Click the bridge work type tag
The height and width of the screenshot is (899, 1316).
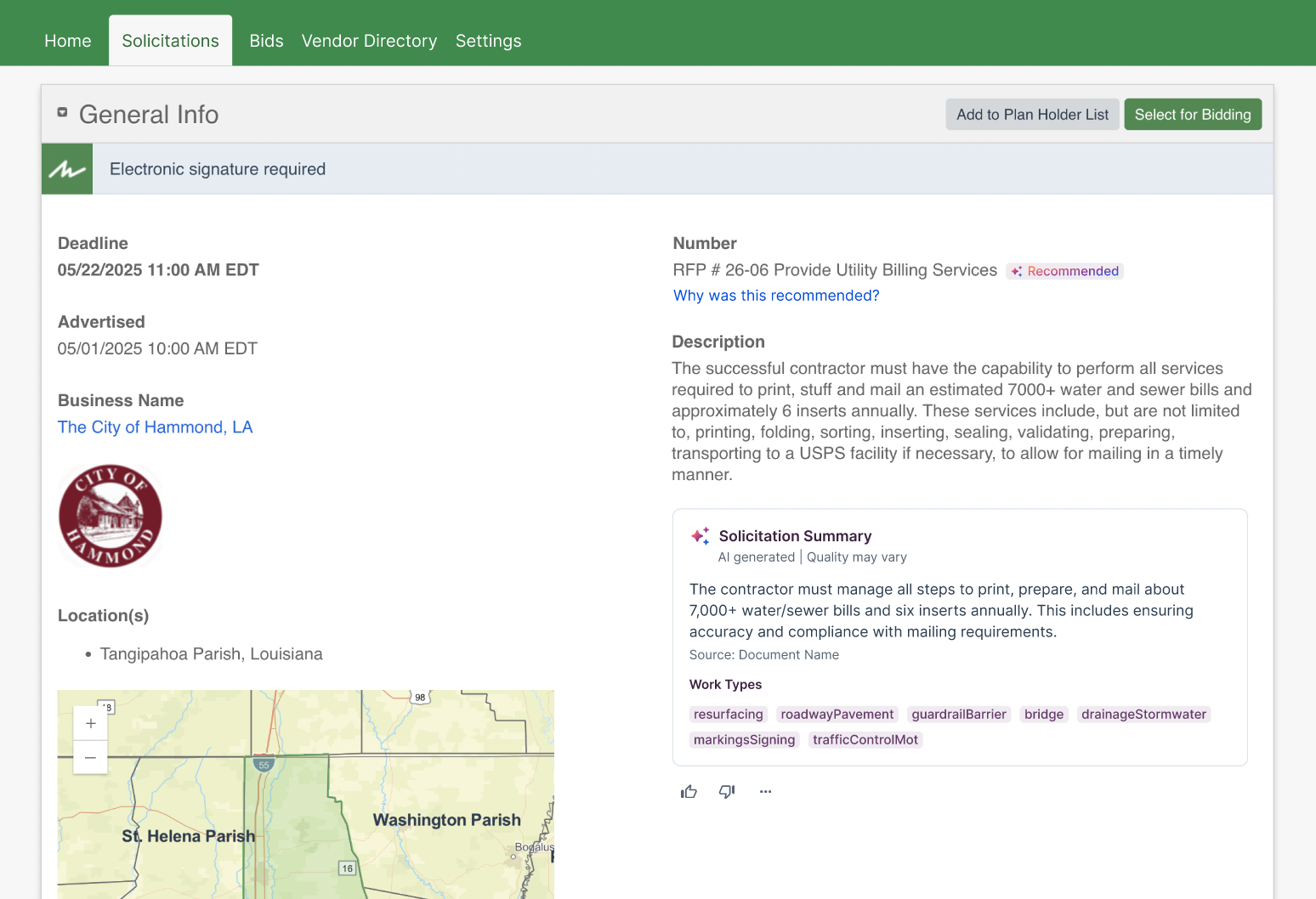1044,715
